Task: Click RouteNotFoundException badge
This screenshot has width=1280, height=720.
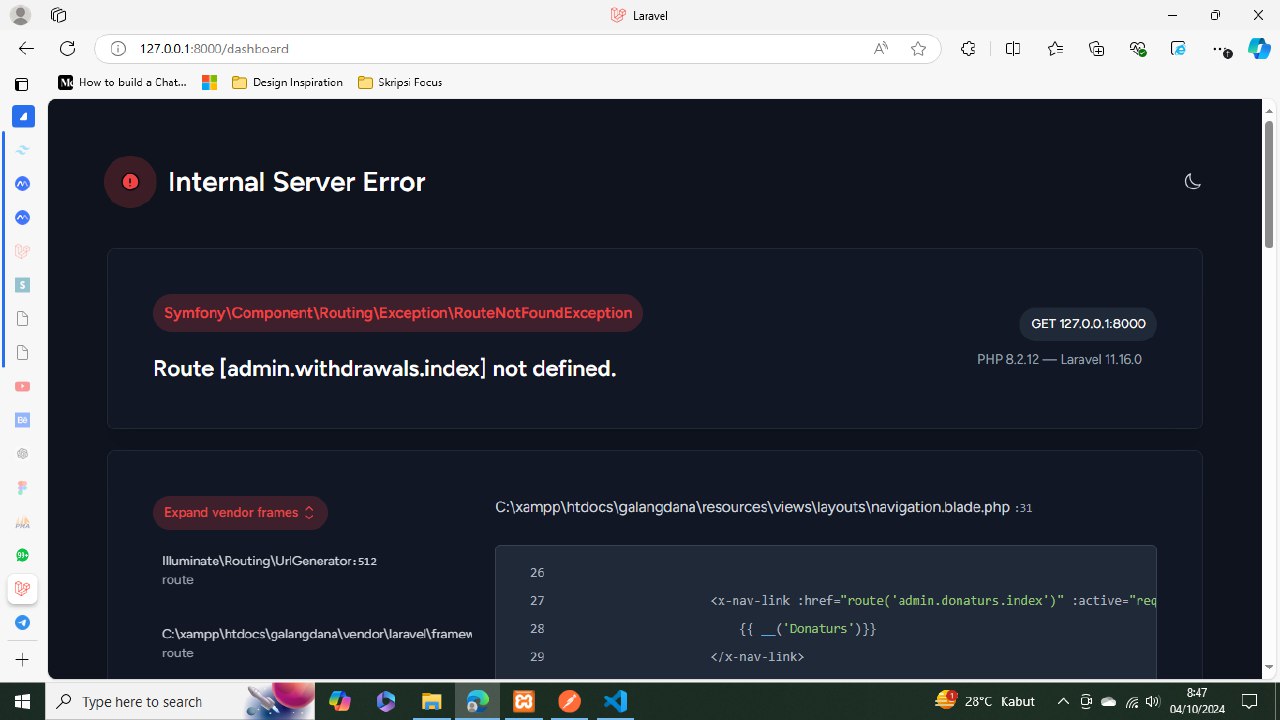Action: point(398,313)
